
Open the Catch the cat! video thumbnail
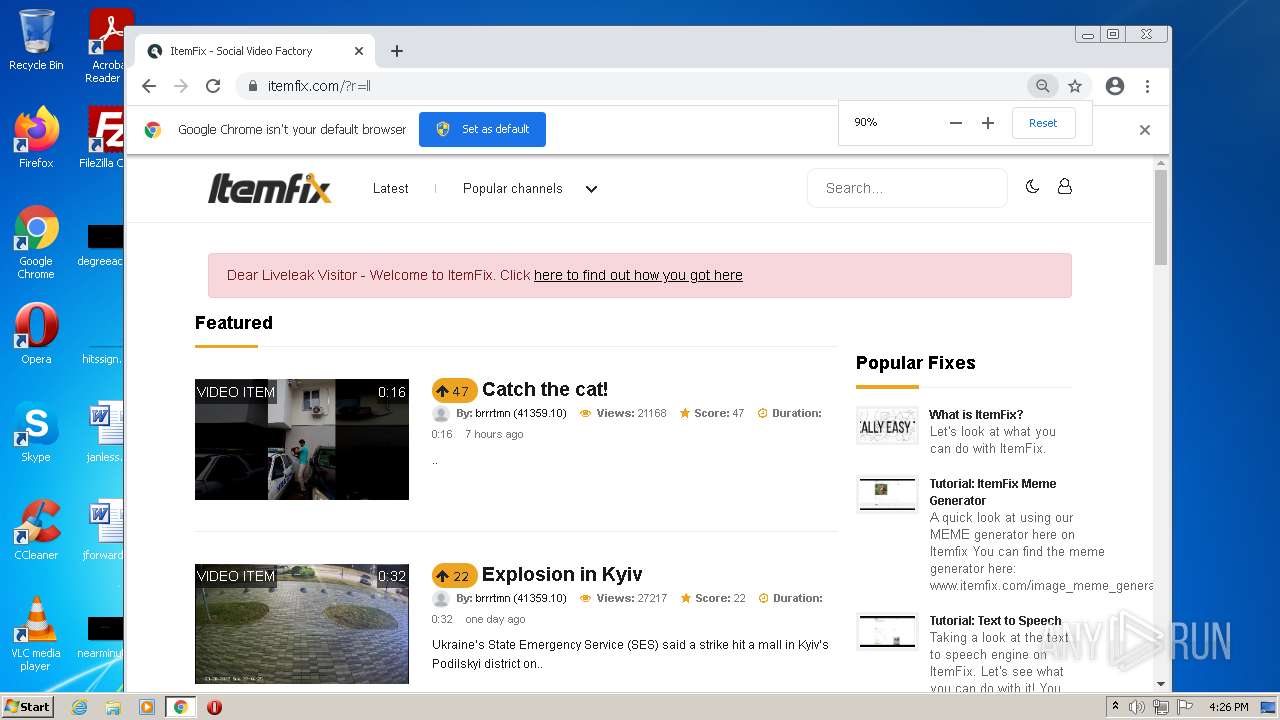tap(302, 439)
